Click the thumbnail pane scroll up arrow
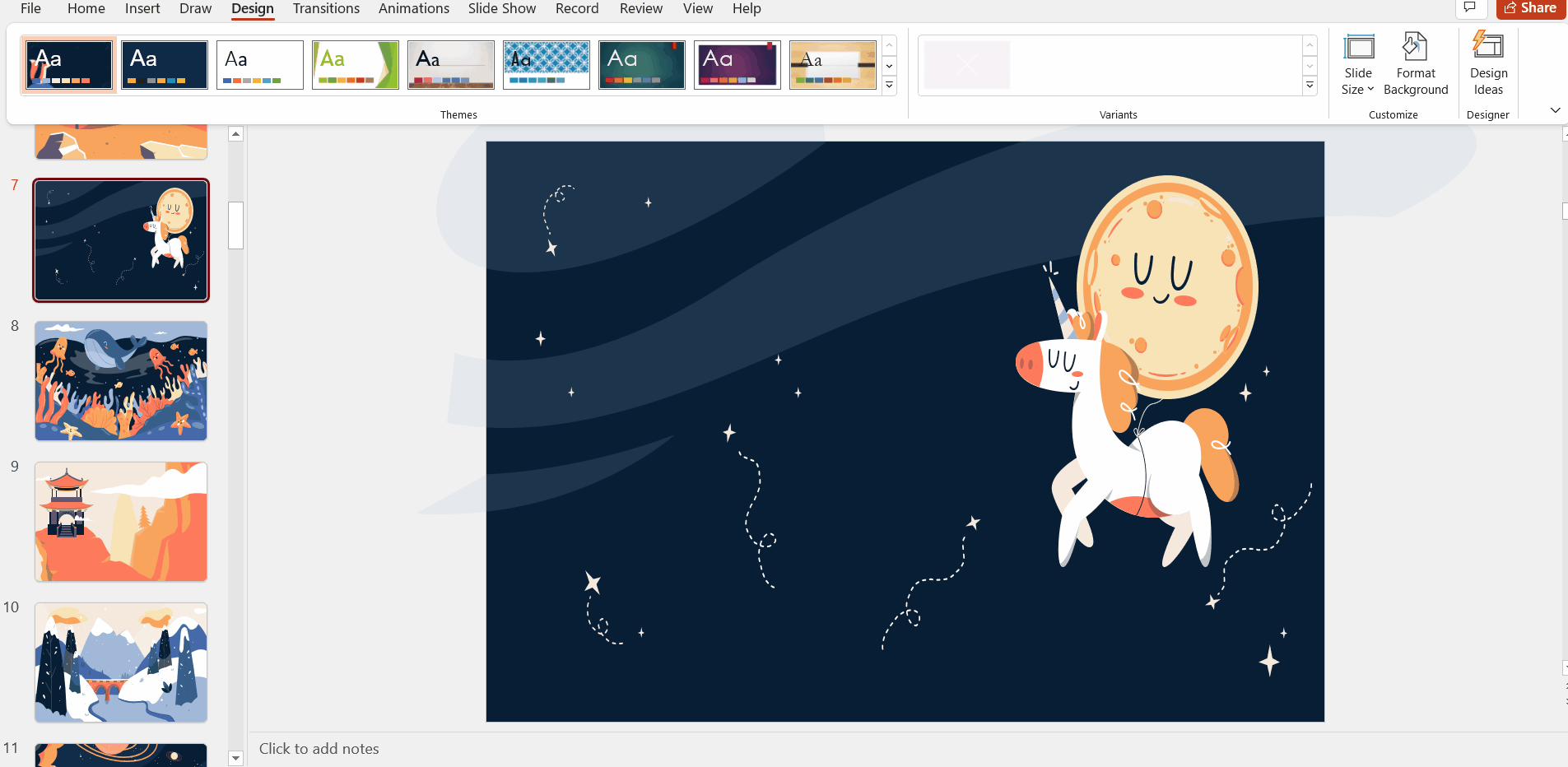Viewport: 1568px width, 767px height. 236,134
